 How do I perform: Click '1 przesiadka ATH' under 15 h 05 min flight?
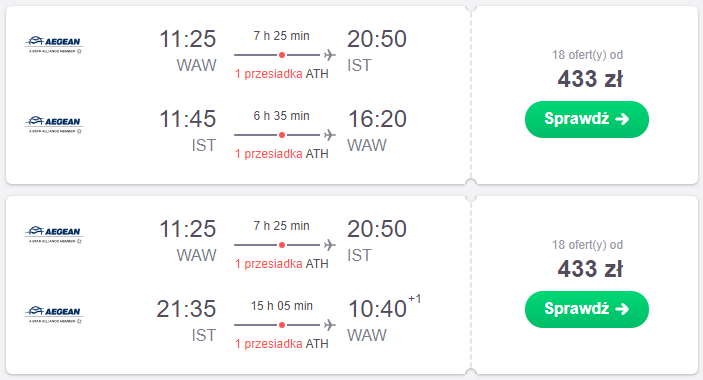coord(282,344)
